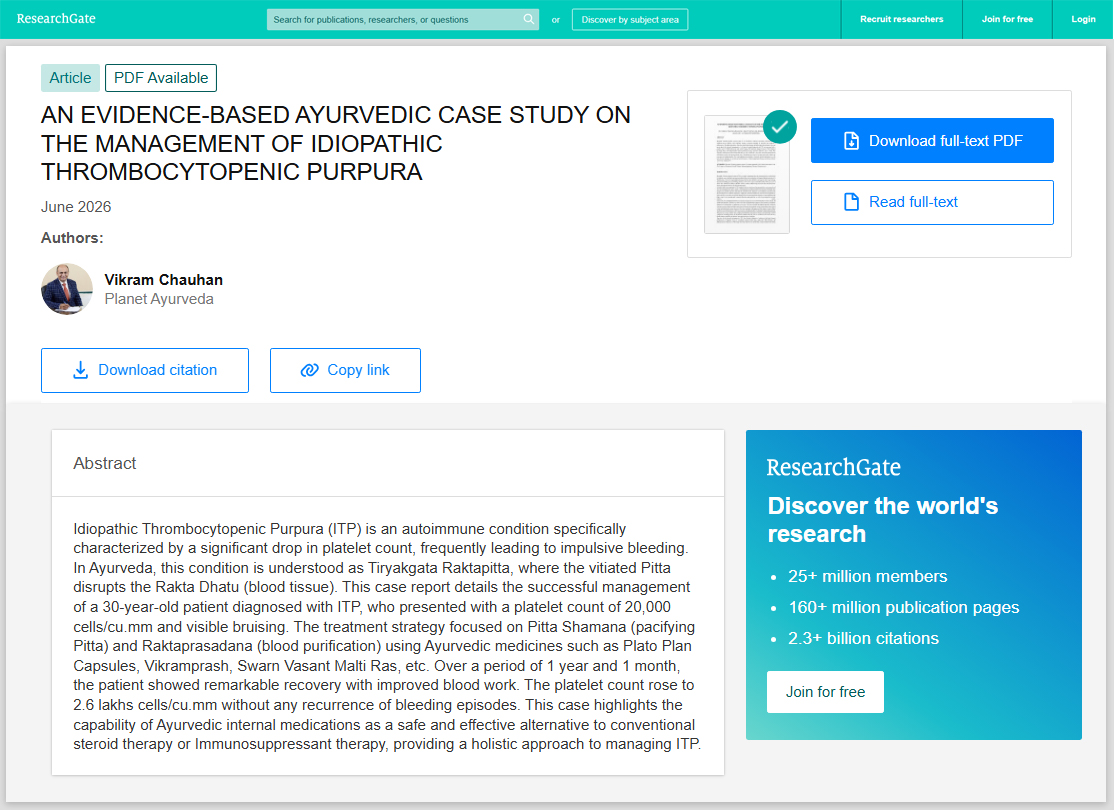
Task: Open Recruit researchers in the header
Action: pyautogui.click(x=902, y=19)
